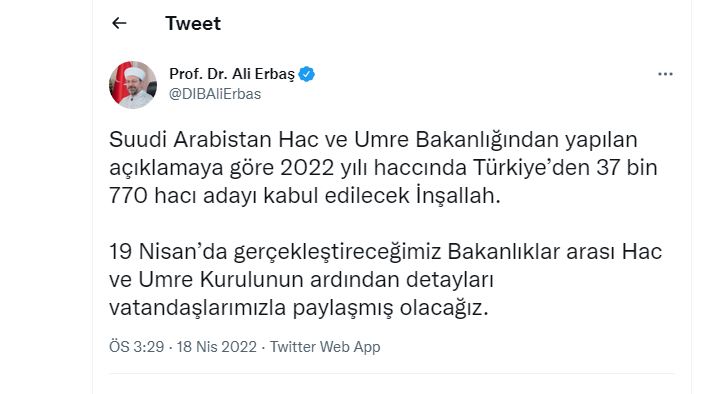705x394 pixels.
Task: Go back using the left arrow icon
Action: (x=119, y=23)
